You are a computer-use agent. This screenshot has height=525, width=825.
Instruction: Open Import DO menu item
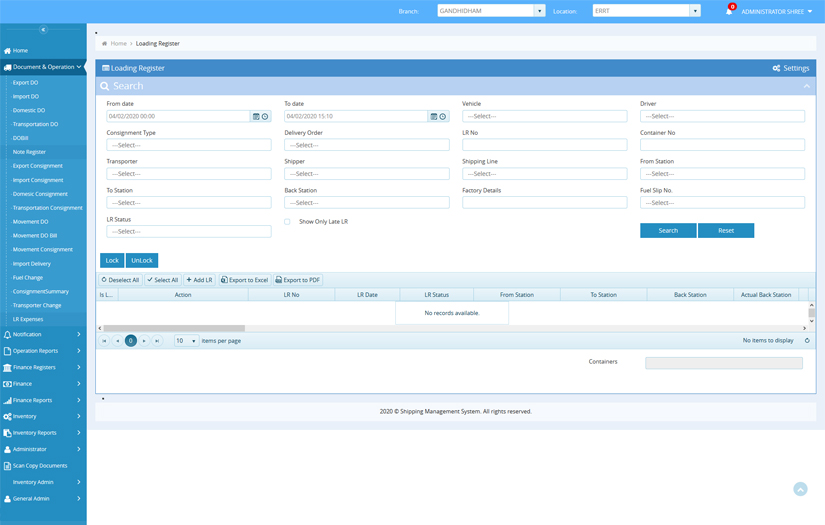(x=26, y=97)
